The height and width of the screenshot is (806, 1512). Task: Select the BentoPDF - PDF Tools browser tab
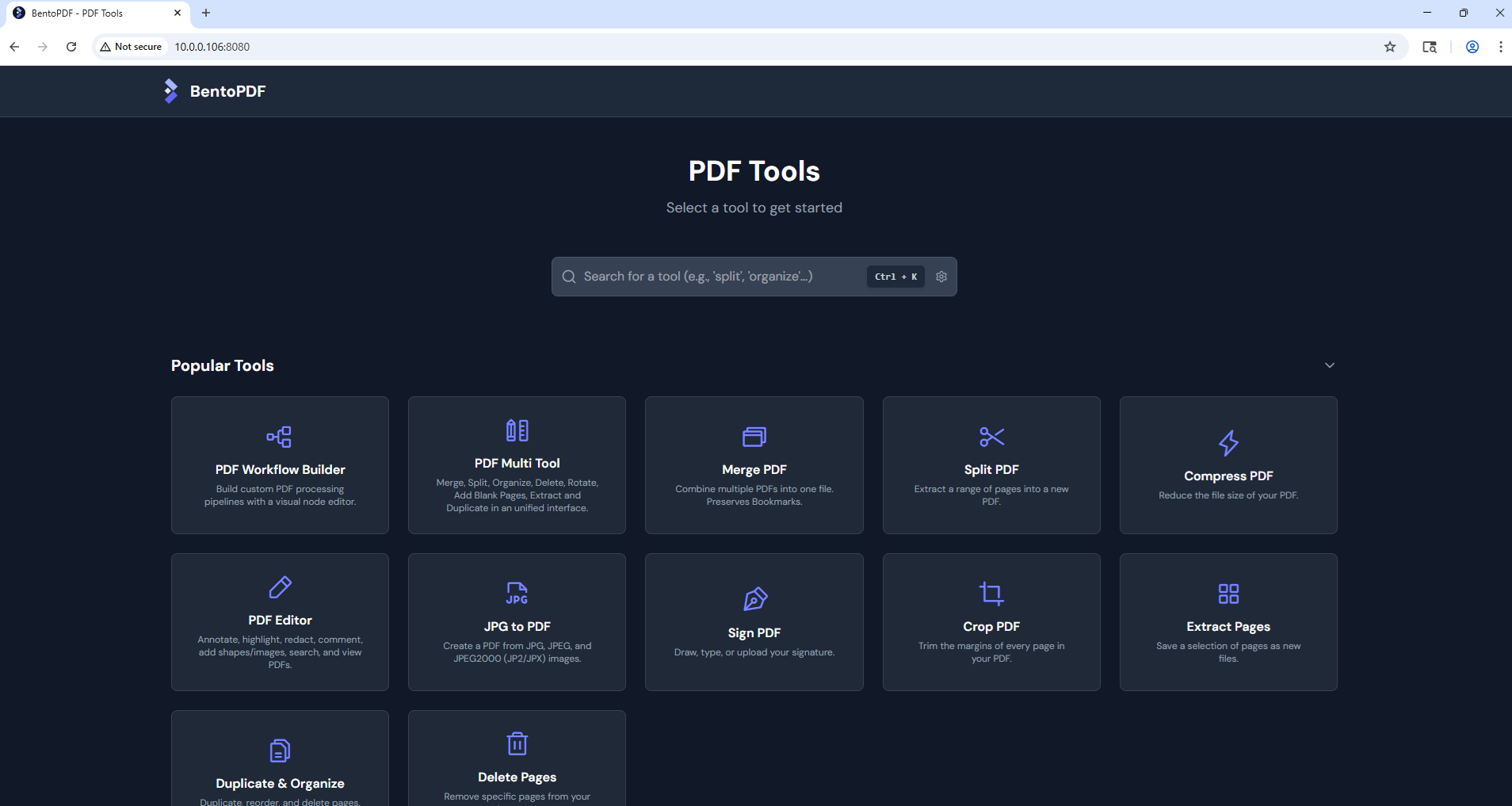click(x=87, y=13)
